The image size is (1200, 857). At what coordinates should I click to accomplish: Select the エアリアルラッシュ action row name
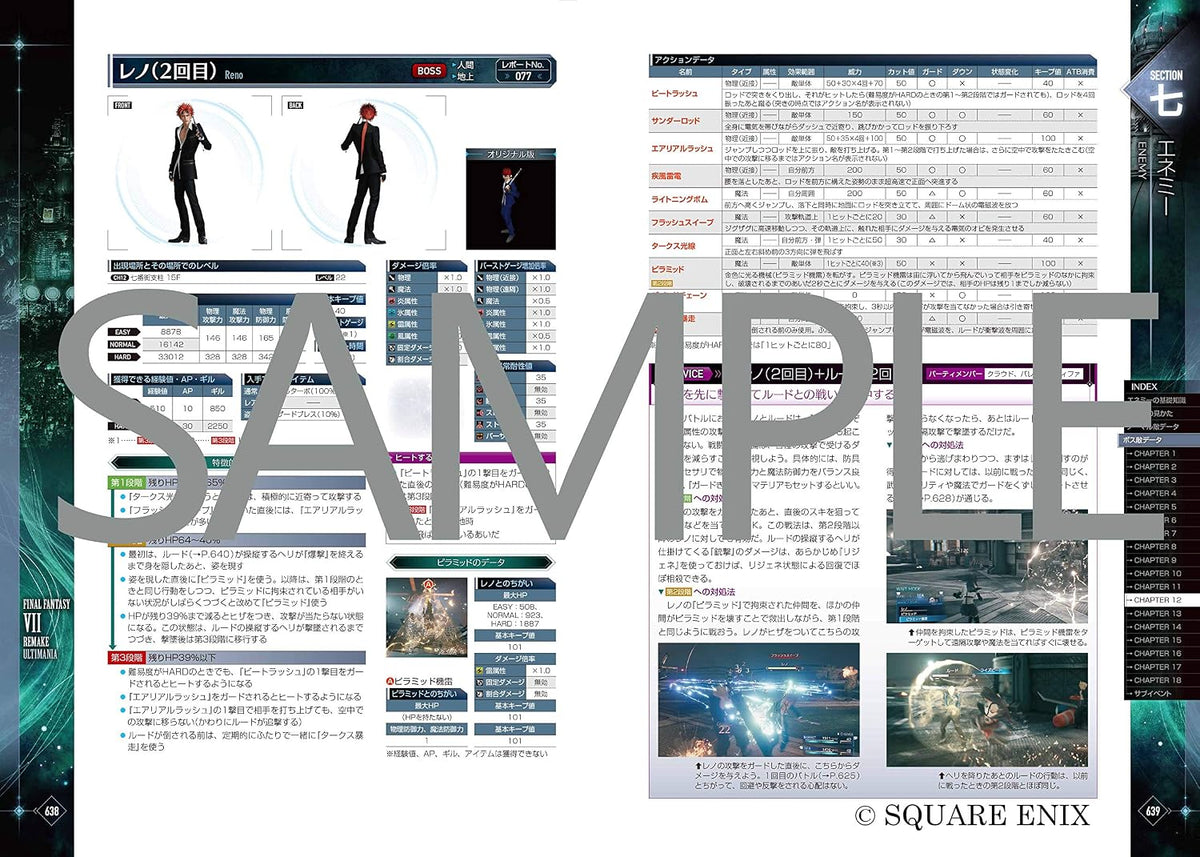684,149
